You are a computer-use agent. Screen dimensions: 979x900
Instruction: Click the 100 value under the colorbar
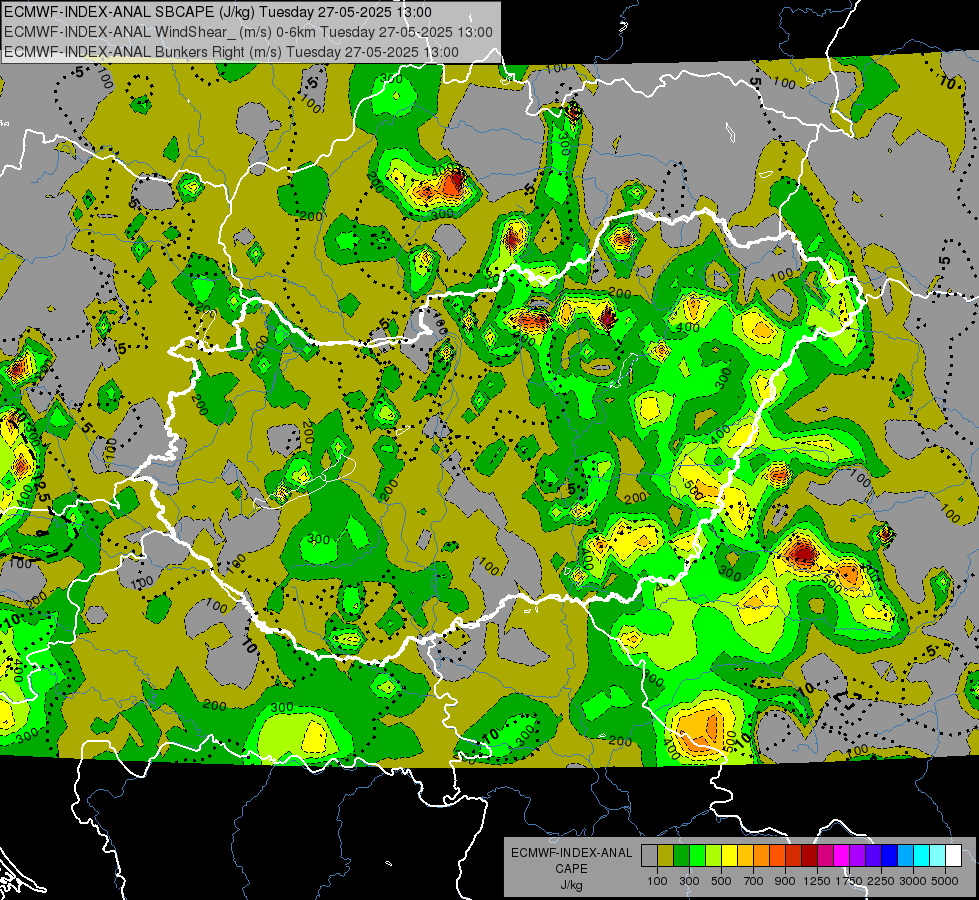(657, 881)
